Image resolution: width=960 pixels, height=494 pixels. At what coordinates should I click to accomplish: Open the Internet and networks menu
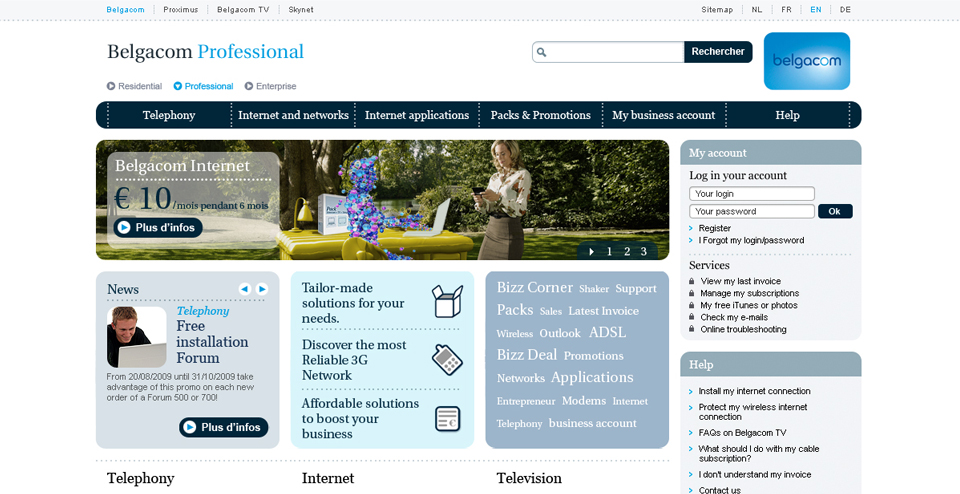[293, 115]
